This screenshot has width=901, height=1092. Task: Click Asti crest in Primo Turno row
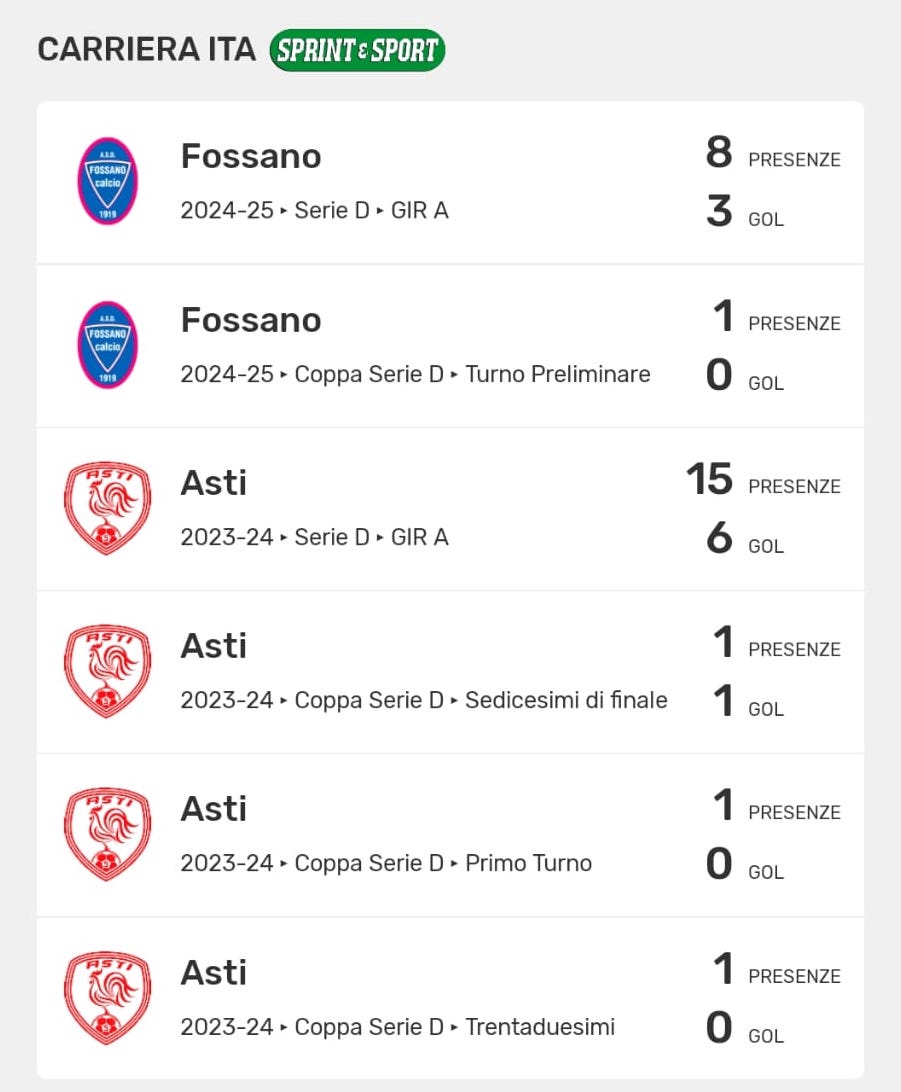108,834
